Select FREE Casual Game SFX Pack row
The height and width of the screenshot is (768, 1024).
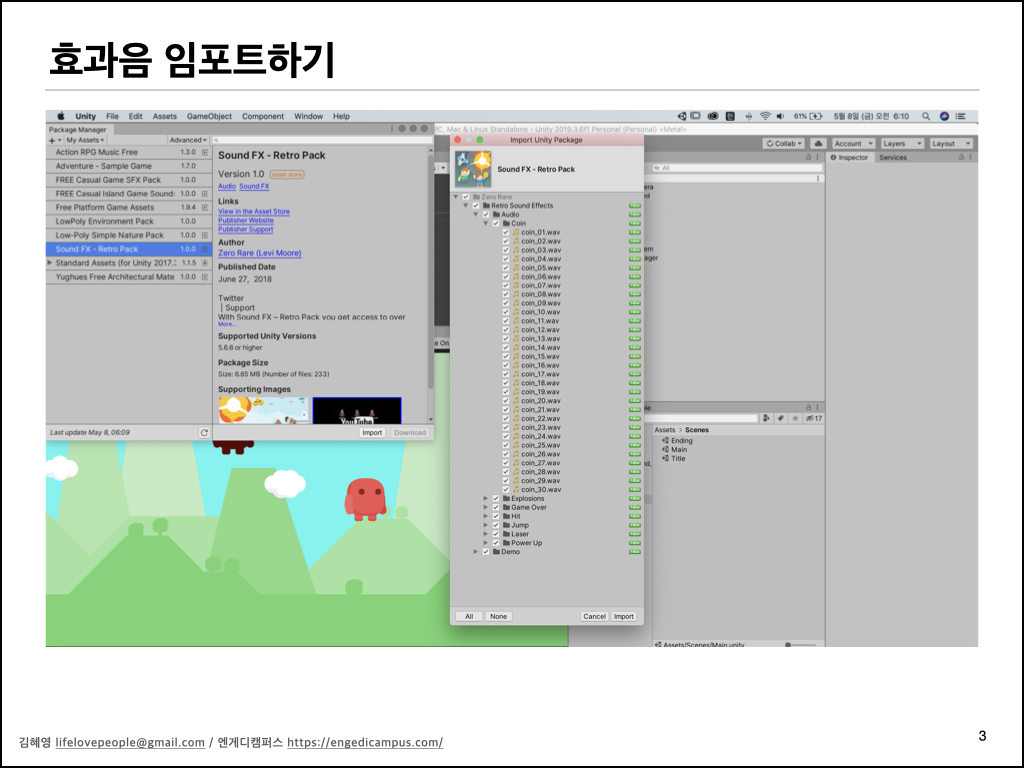[x=129, y=180]
